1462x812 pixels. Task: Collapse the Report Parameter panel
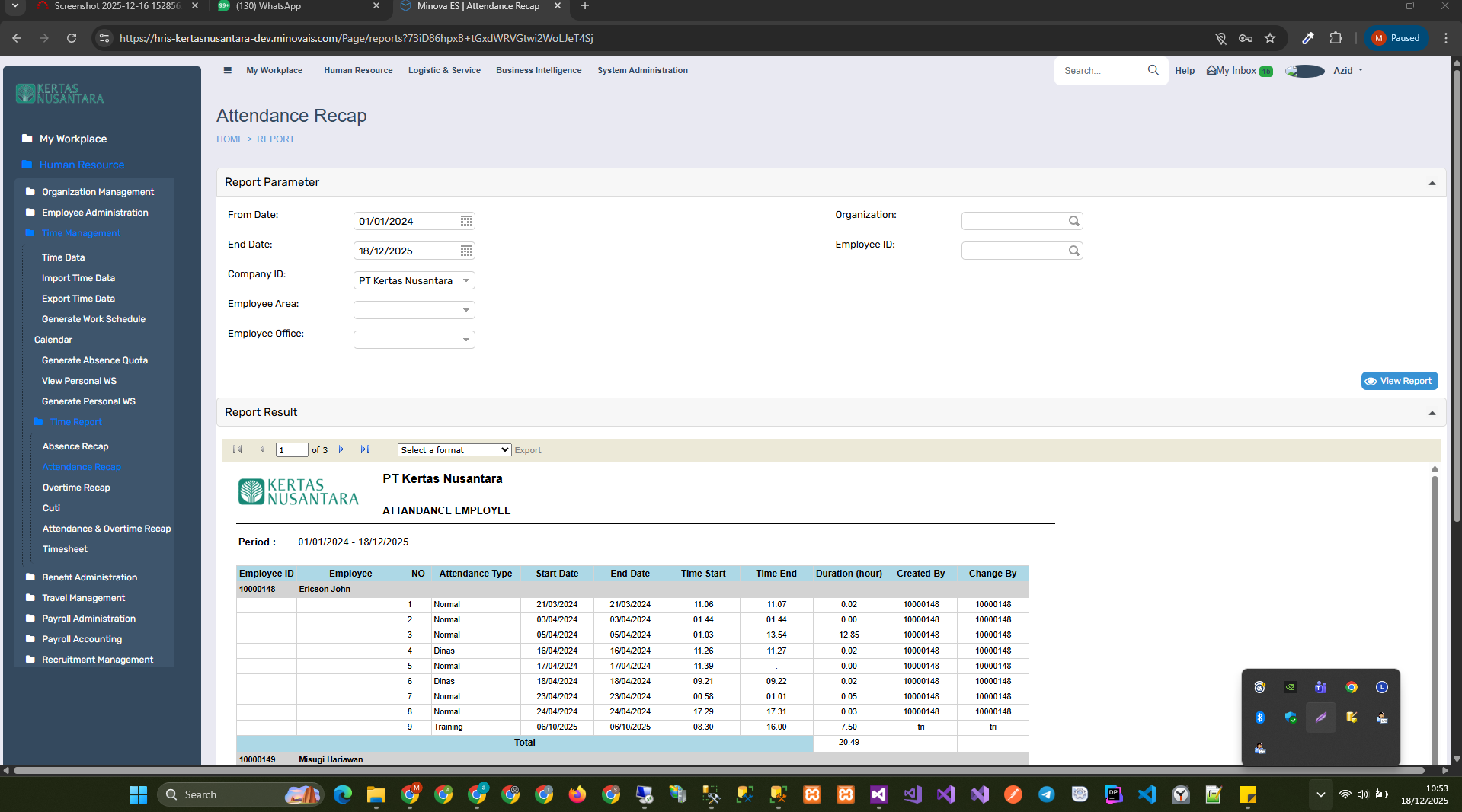tap(1432, 183)
